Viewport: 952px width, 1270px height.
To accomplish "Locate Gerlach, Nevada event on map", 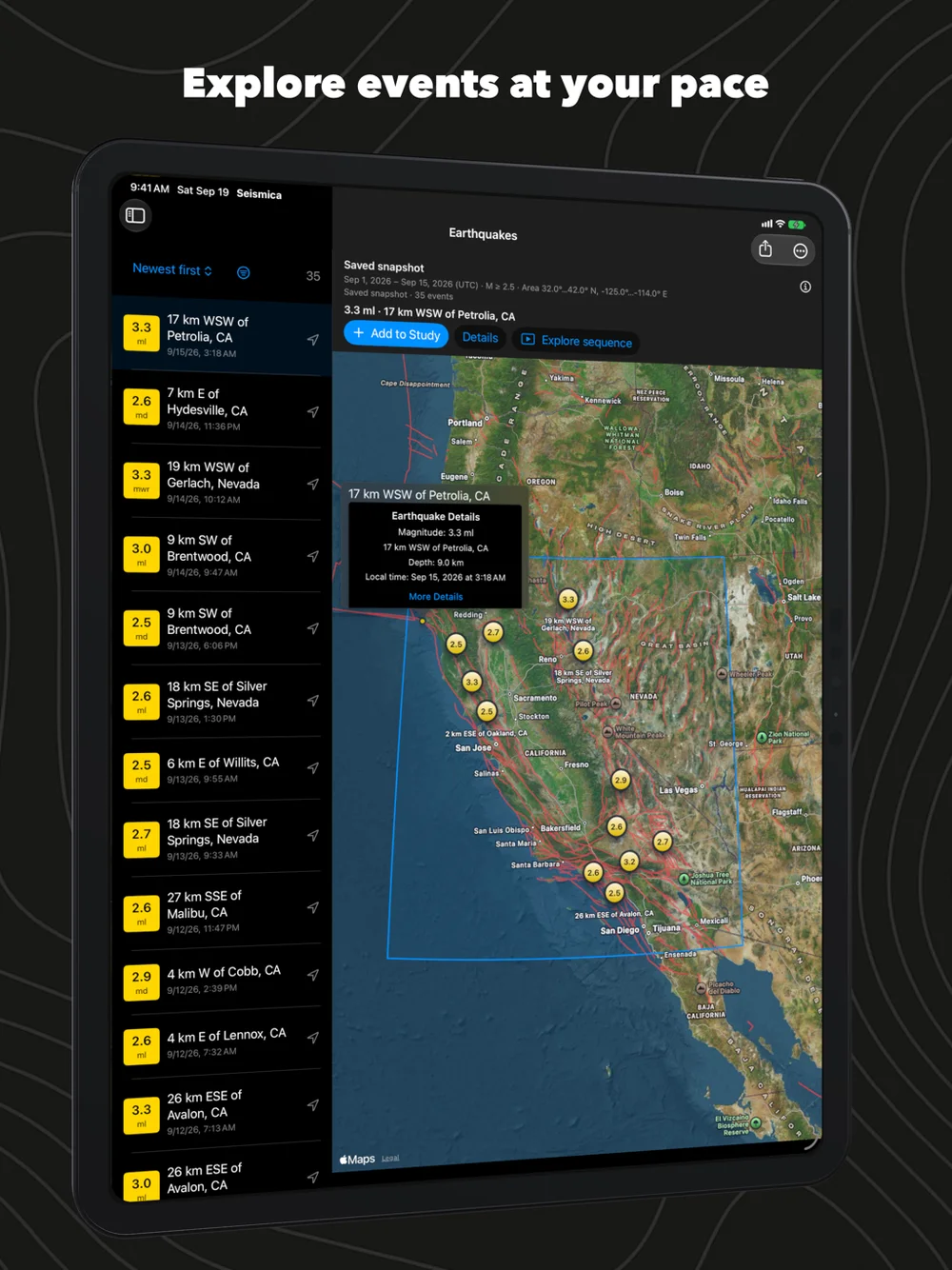I will pyautogui.click(x=312, y=485).
